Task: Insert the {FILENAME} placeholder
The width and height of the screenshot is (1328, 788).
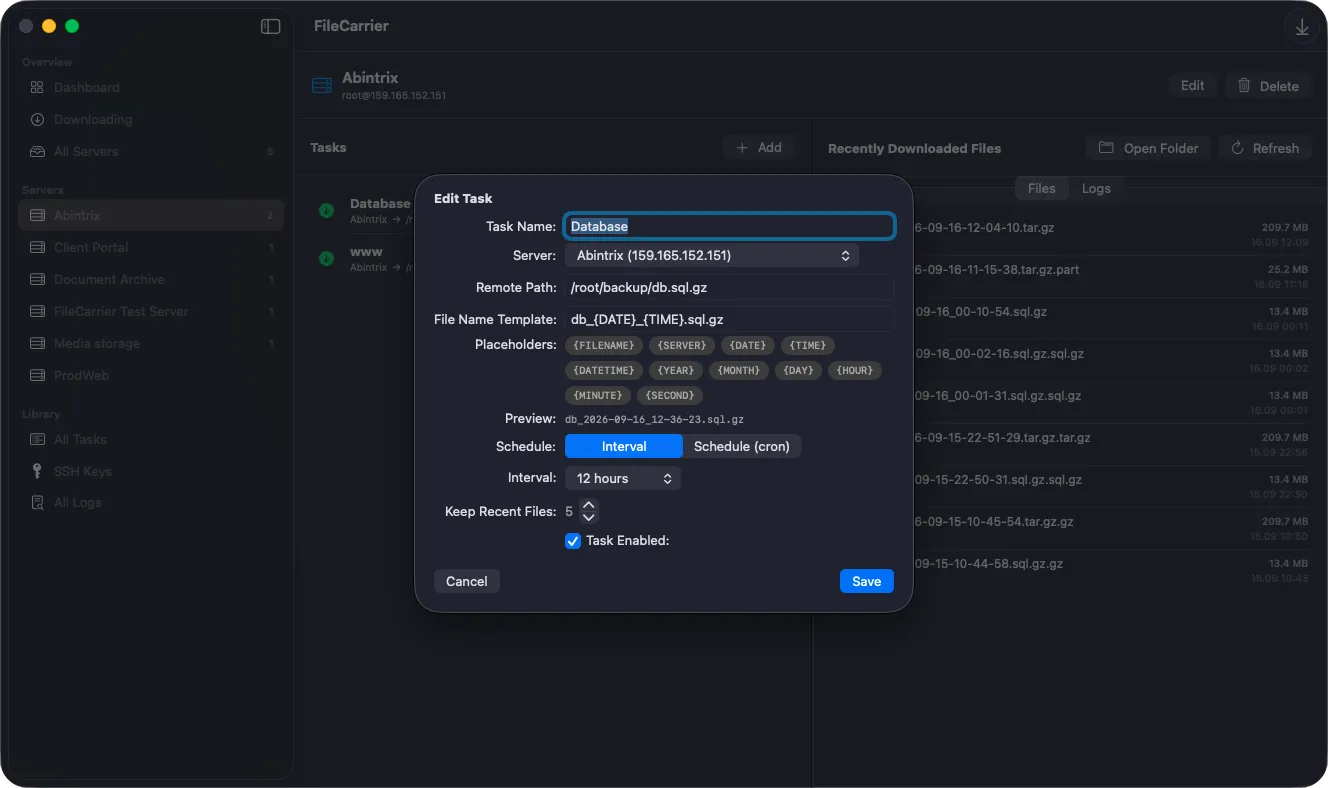Action: [603, 345]
